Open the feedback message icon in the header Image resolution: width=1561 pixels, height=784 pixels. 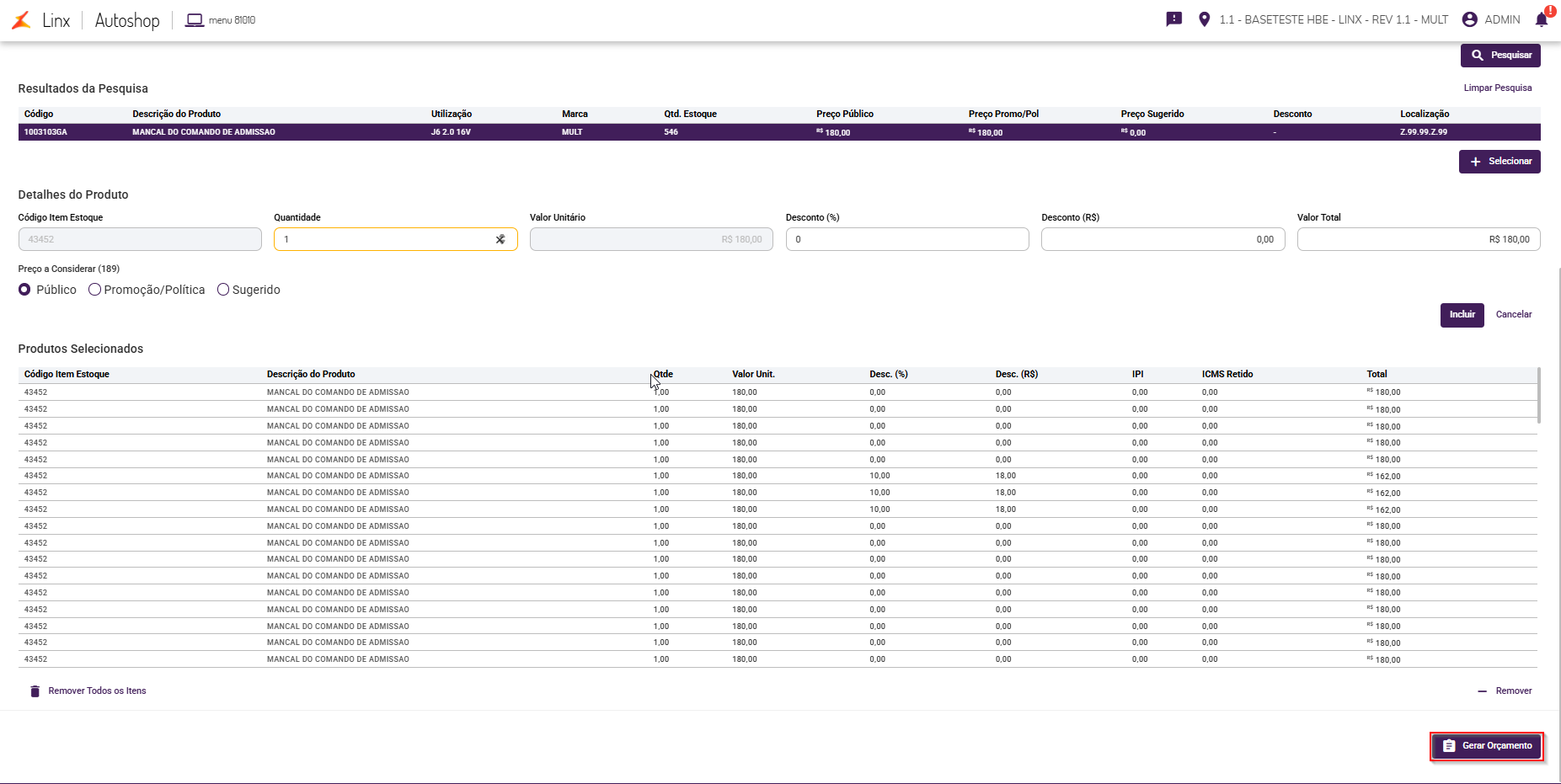click(1174, 19)
